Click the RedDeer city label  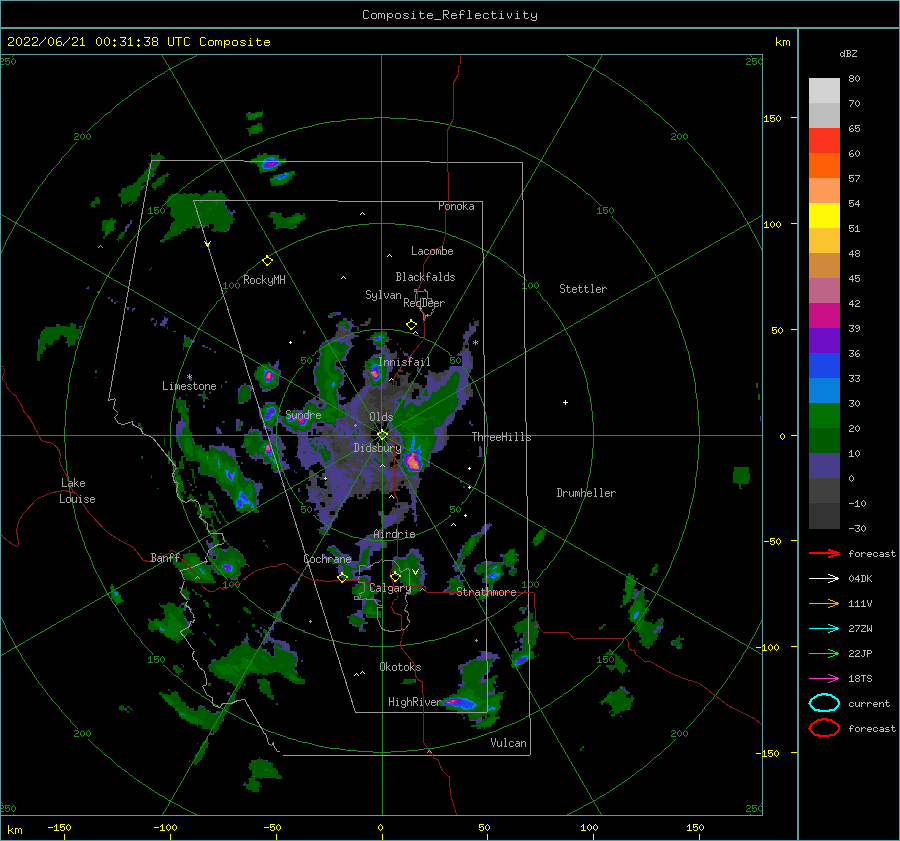click(424, 303)
